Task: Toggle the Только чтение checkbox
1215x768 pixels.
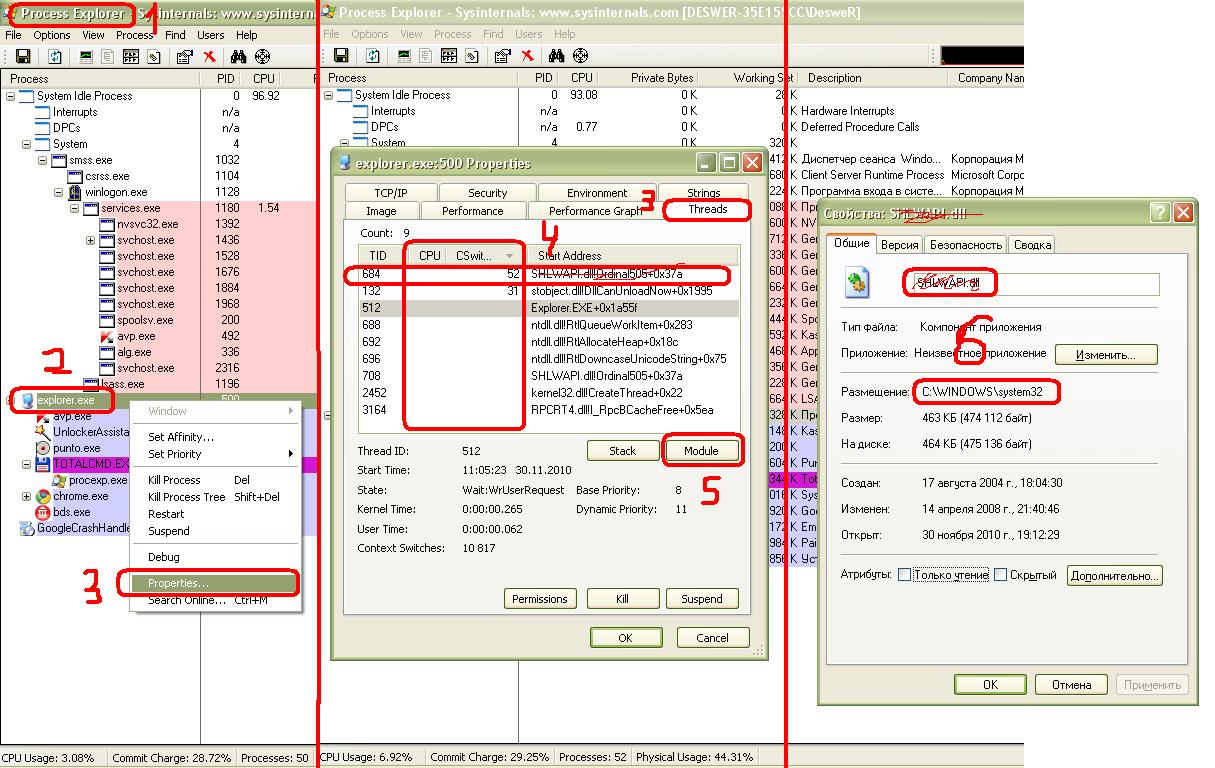Action: 904,575
